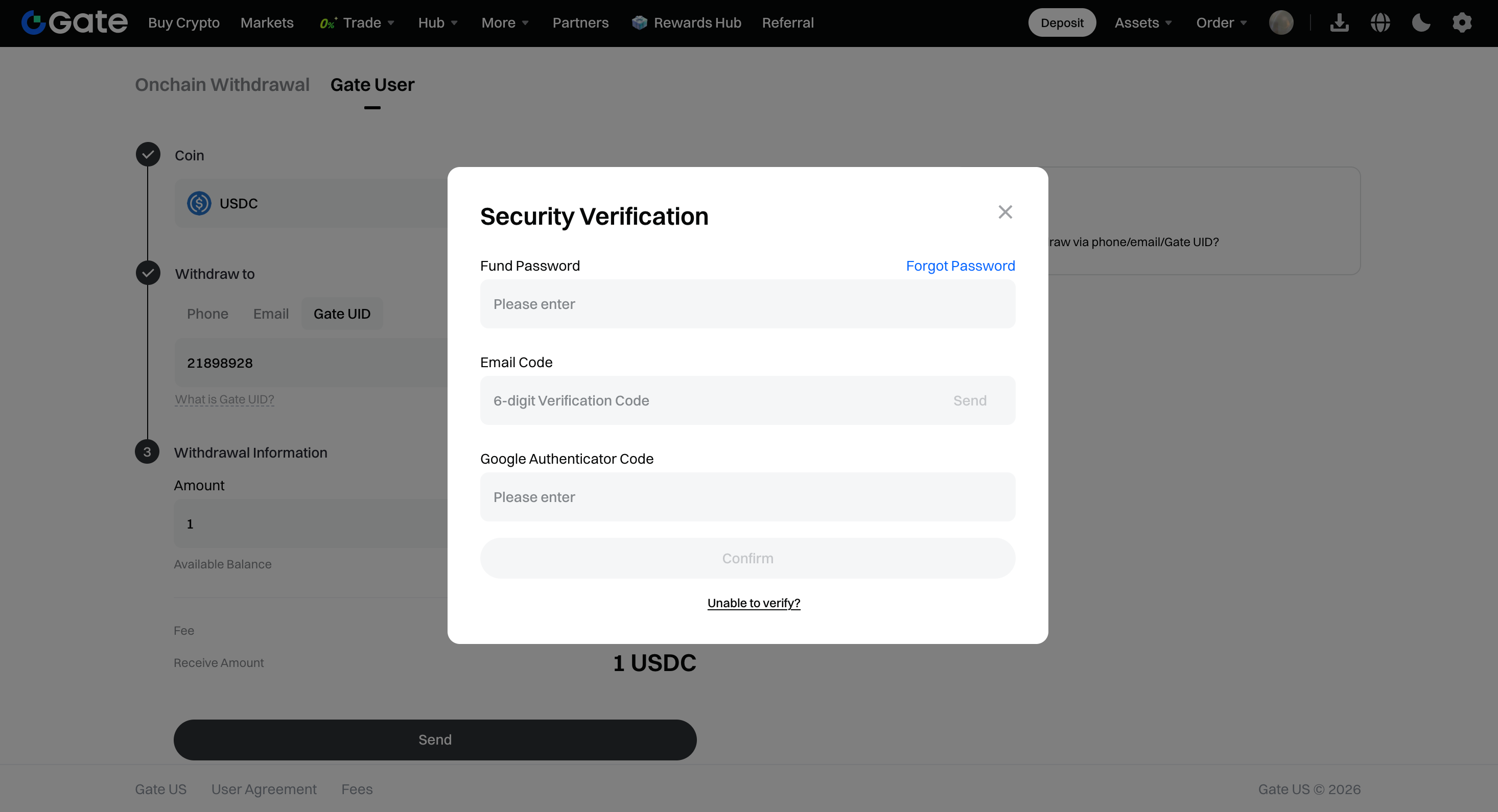Click the Gate logo in header

(75, 22)
